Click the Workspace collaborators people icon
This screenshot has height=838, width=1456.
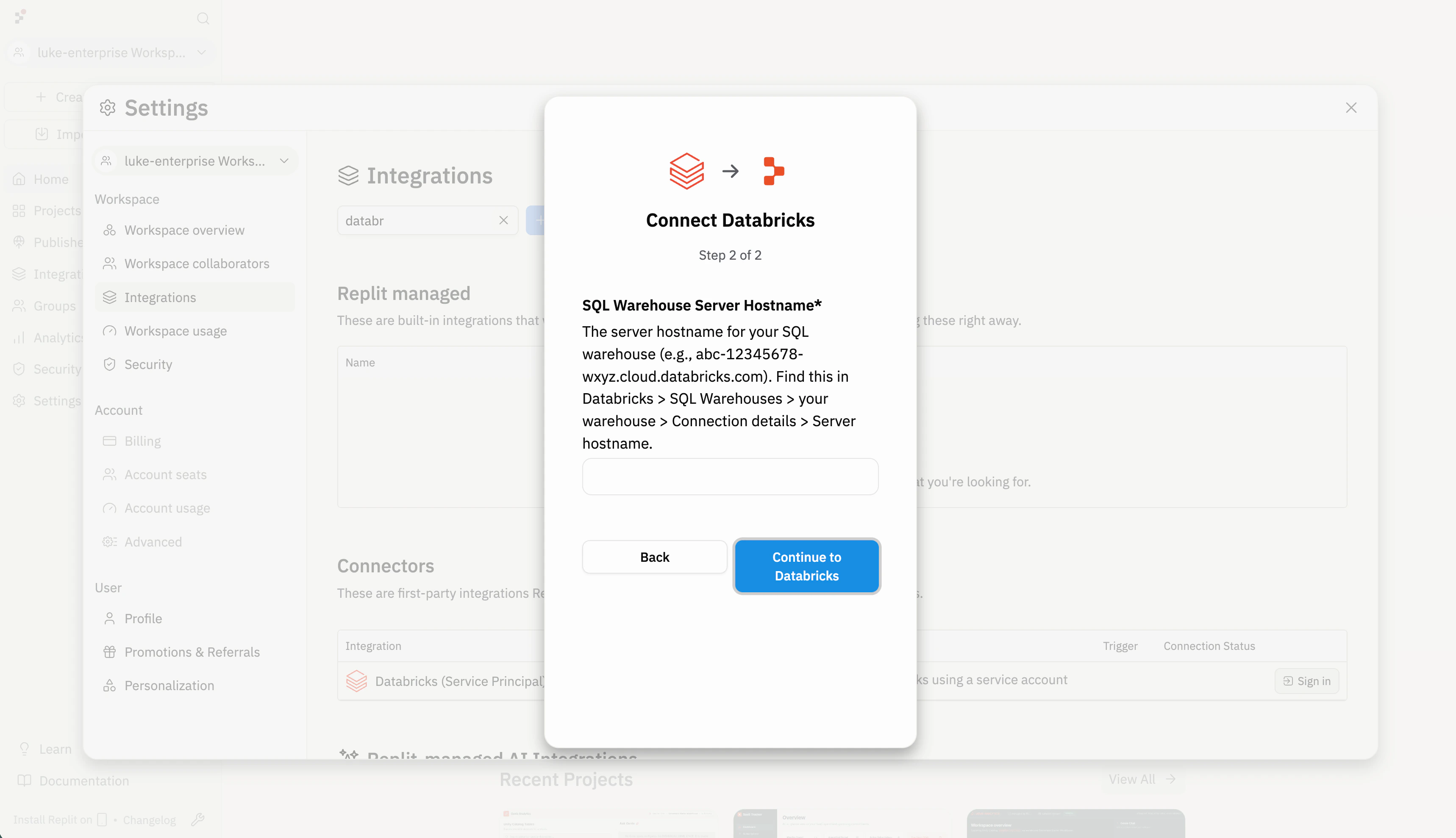click(x=109, y=264)
